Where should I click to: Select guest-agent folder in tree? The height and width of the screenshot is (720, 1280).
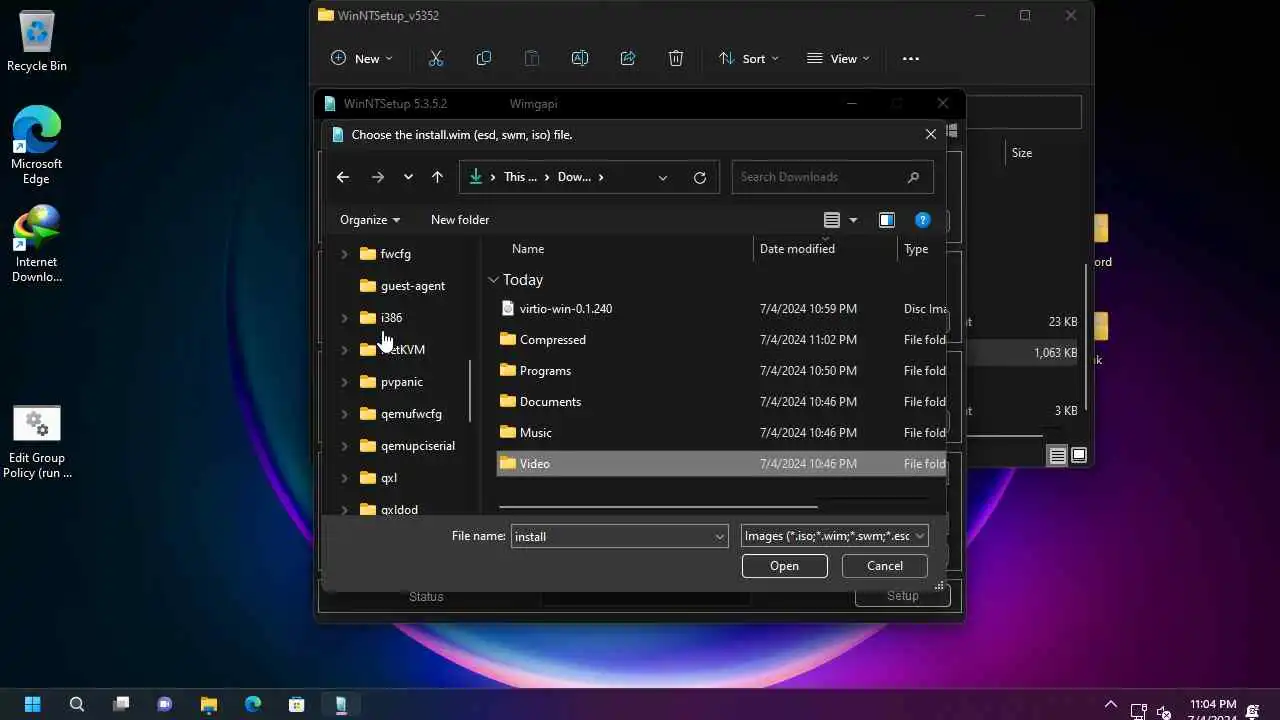(x=412, y=286)
